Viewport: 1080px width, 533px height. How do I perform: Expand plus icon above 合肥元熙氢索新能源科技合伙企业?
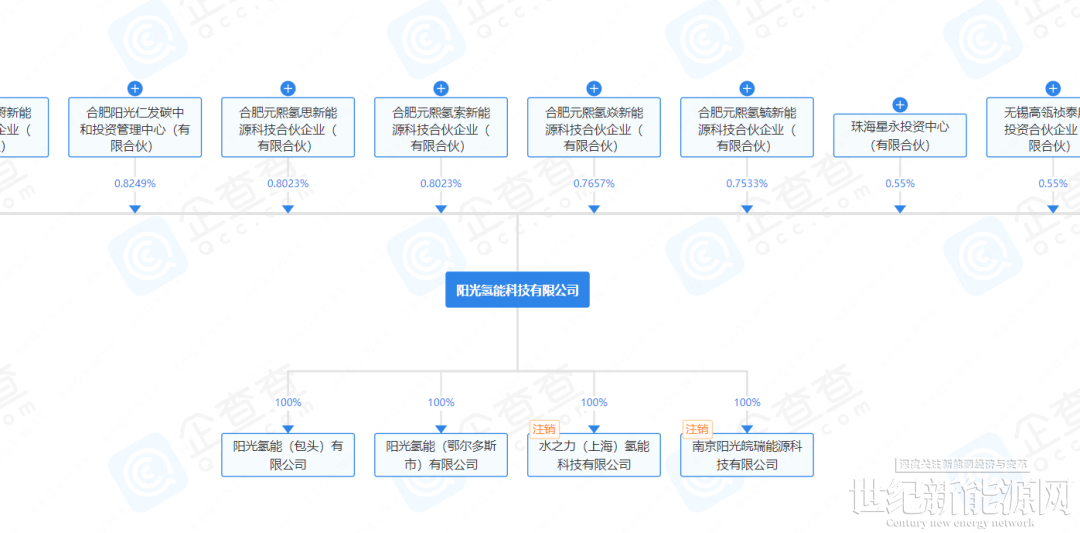coord(441,88)
